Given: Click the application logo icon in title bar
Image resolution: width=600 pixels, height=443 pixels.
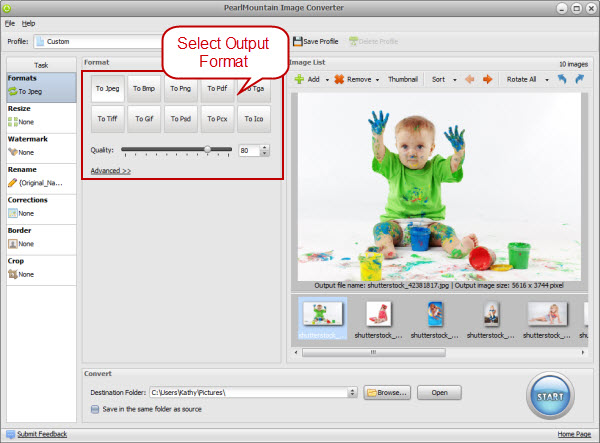Looking at the screenshot, I should coord(7,8).
